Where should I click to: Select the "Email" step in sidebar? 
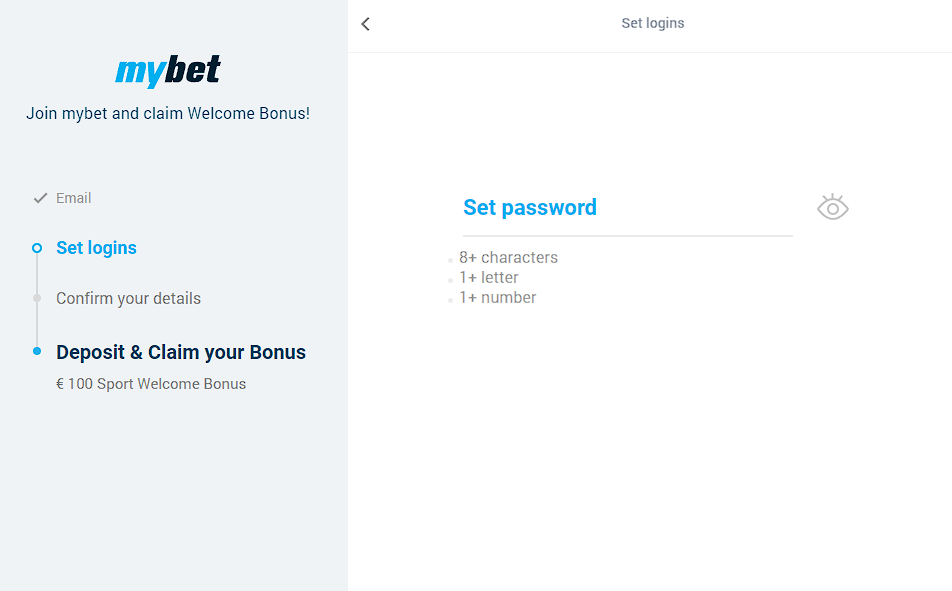[x=73, y=197]
